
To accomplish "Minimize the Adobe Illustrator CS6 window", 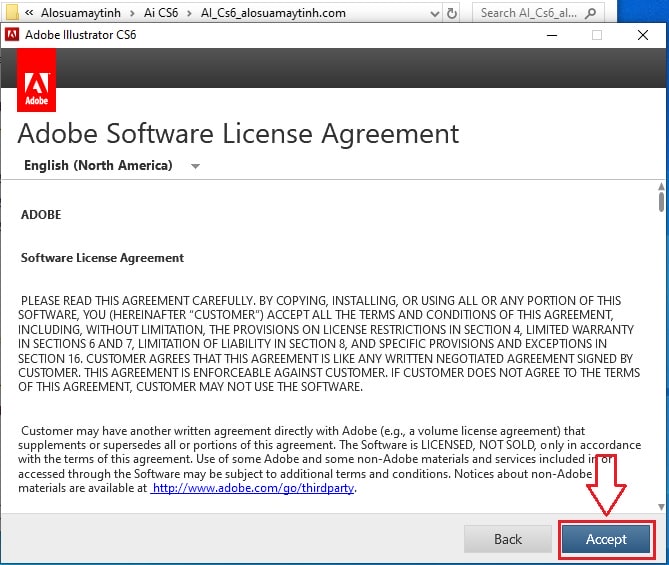I will pyautogui.click(x=552, y=35).
